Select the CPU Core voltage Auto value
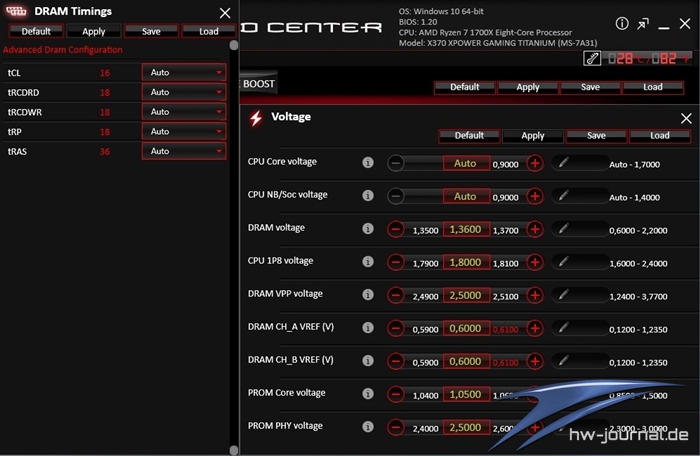The width and height of the screenshot is (700, 456). click(466, 163)
